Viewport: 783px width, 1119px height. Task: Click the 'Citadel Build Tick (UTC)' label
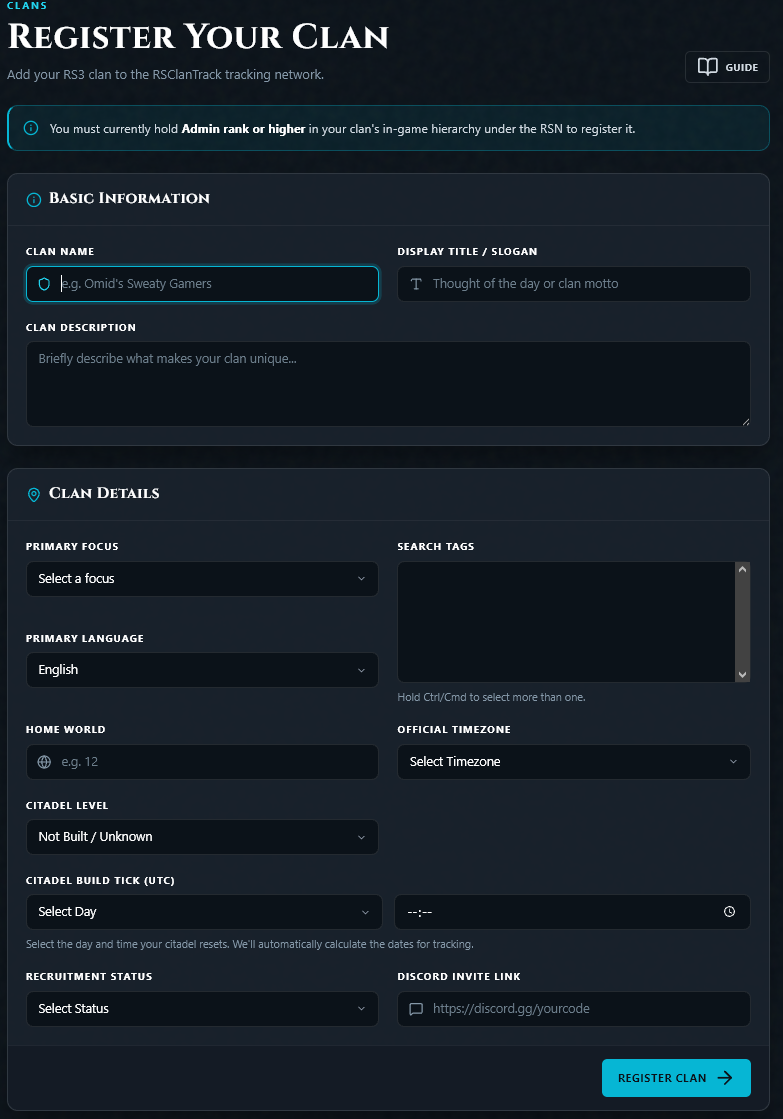(x=100, y=881)
